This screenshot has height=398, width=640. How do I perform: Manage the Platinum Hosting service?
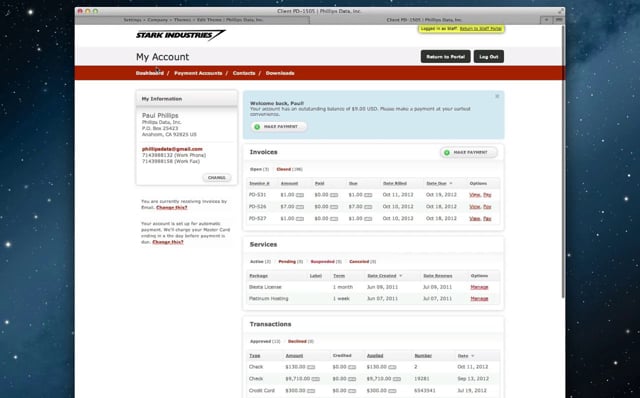pos(479,299)
